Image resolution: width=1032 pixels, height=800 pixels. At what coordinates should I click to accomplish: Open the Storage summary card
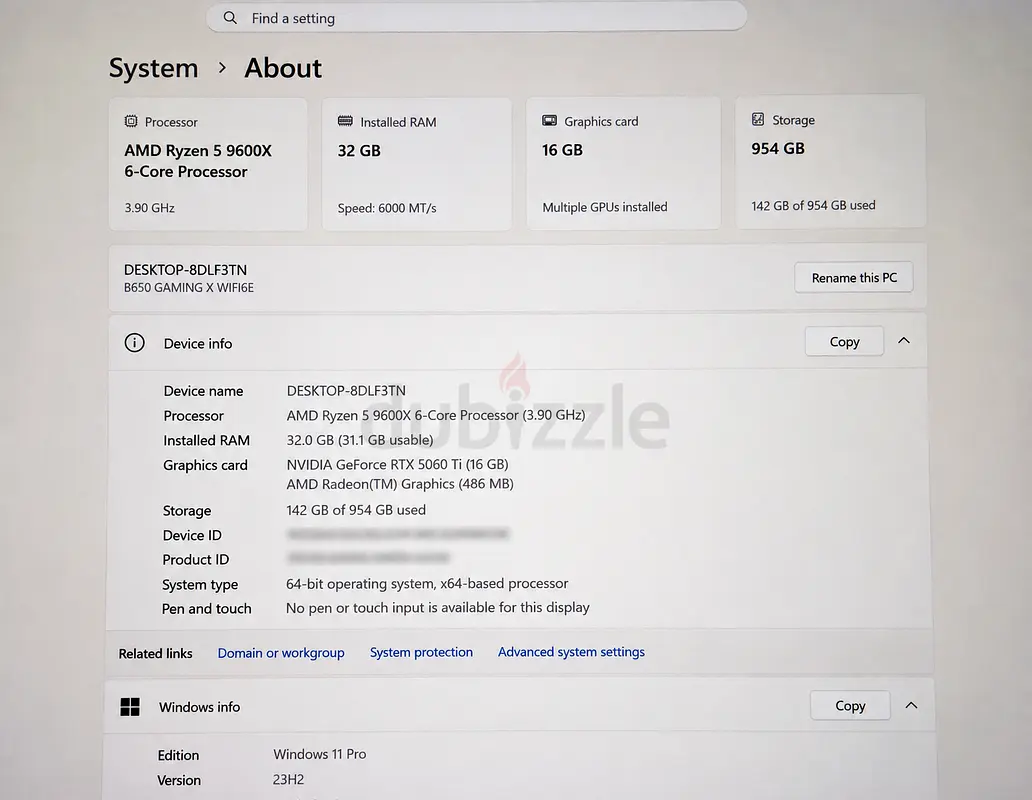point(830,162)
